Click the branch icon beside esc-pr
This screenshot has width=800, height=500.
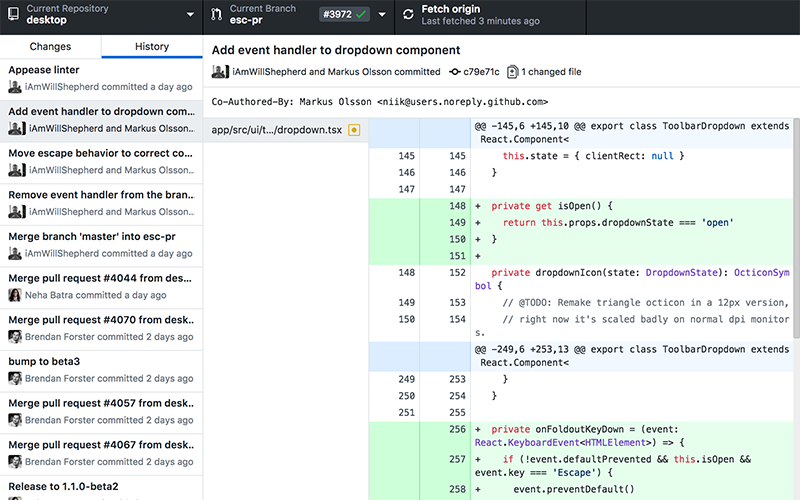tap(216, 14)
